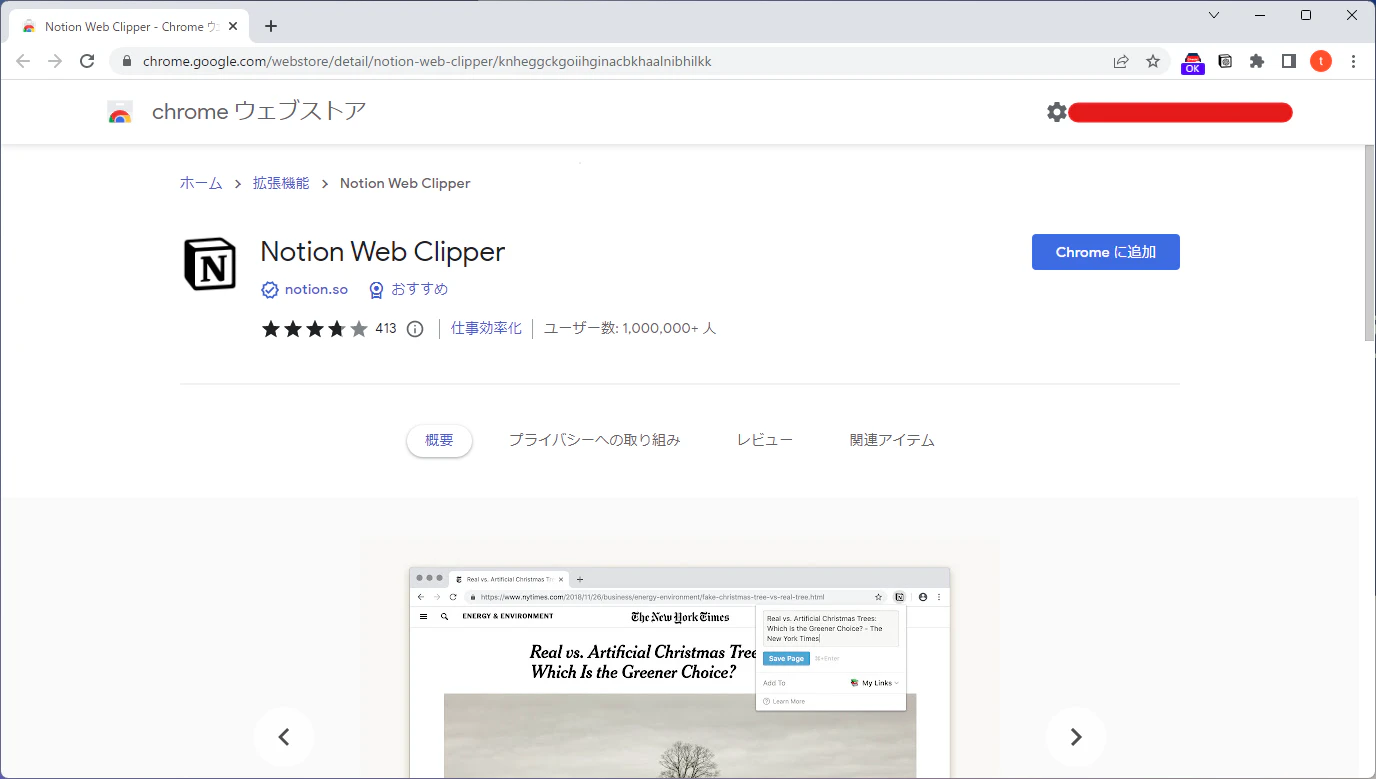This screenshot has width=1376, height=779.
Task: Open the tab search dropdown arrow
Action: tap(1214, 15)
